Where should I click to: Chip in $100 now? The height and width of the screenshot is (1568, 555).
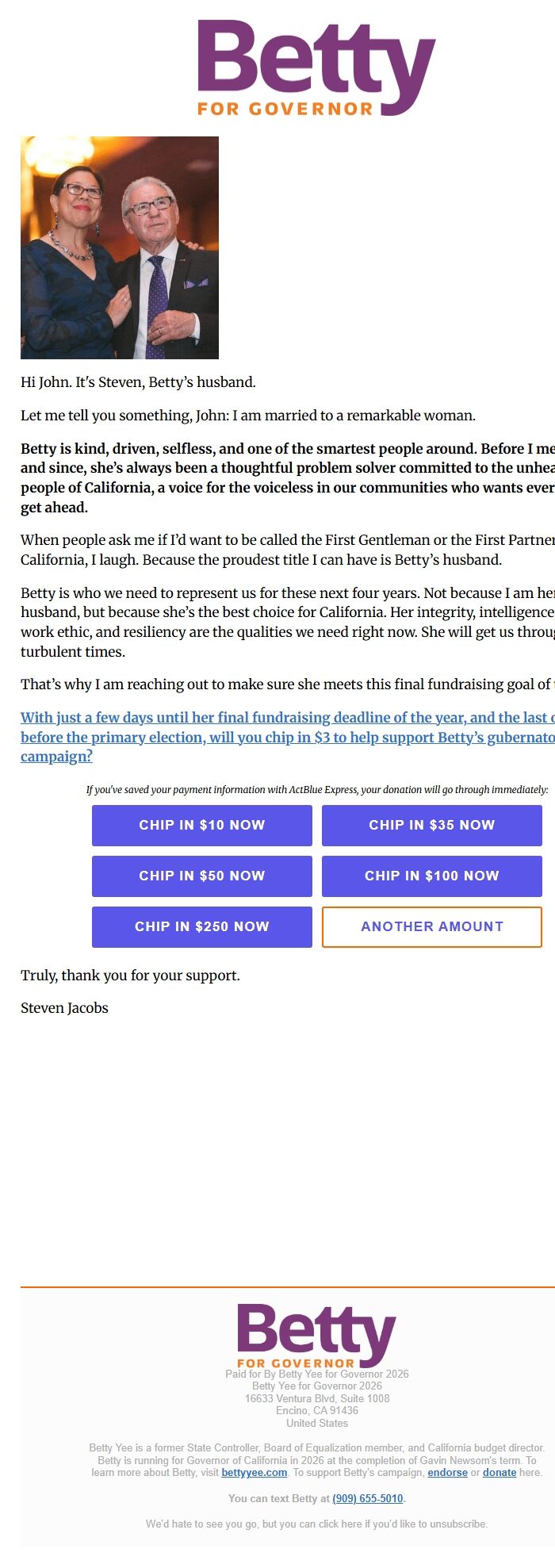[431, 876]
